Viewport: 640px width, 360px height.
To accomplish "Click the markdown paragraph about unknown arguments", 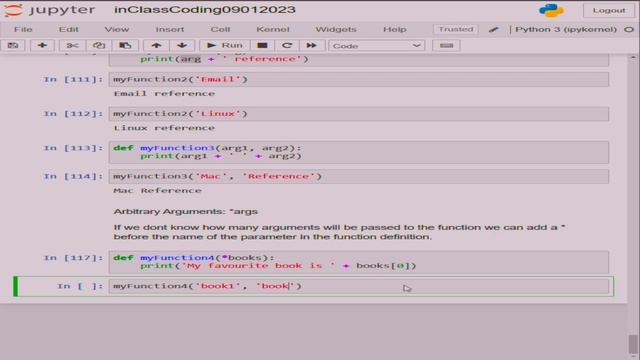I will coord(340,232).
